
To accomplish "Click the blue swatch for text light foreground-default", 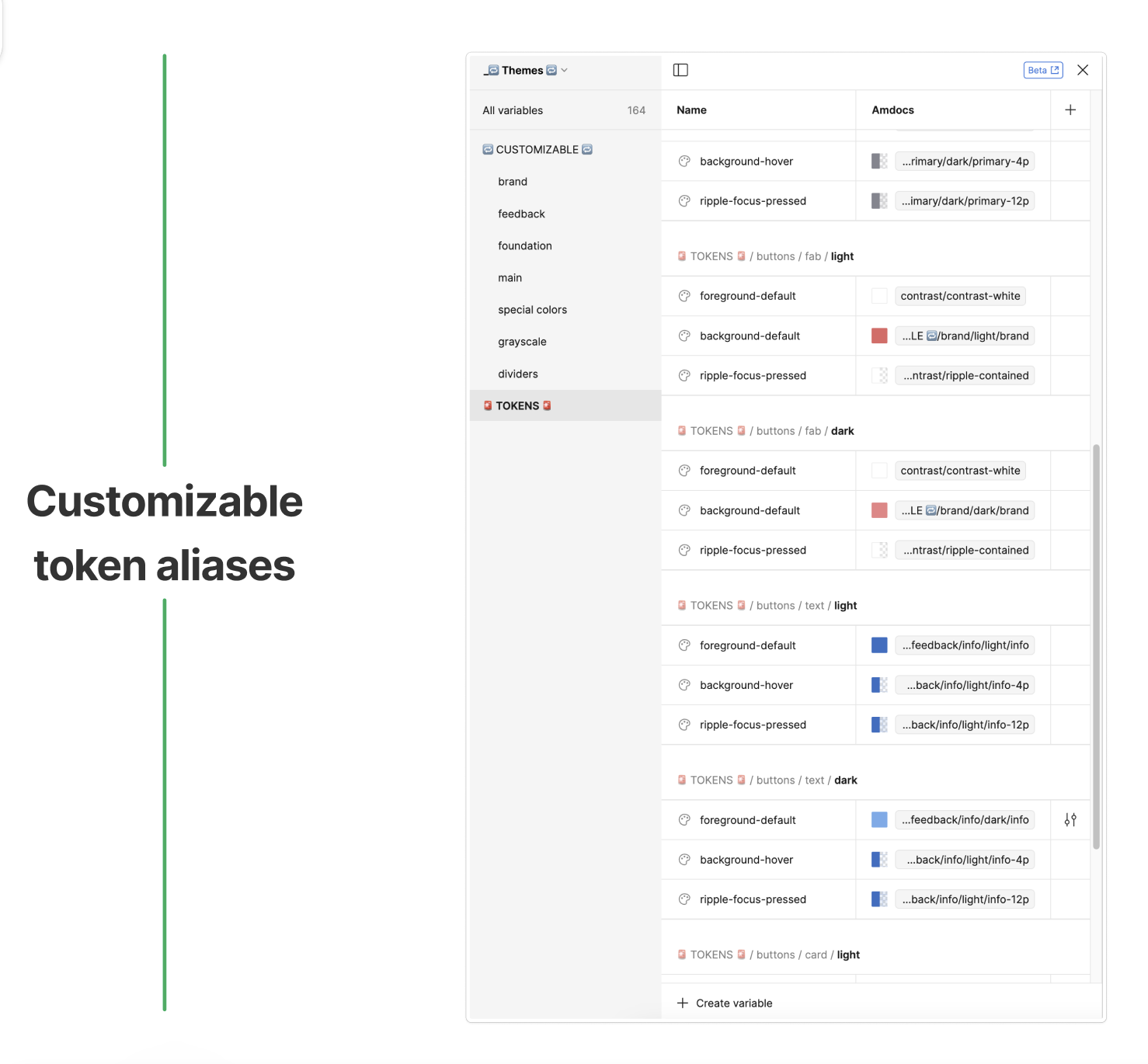I will [879, 645].
